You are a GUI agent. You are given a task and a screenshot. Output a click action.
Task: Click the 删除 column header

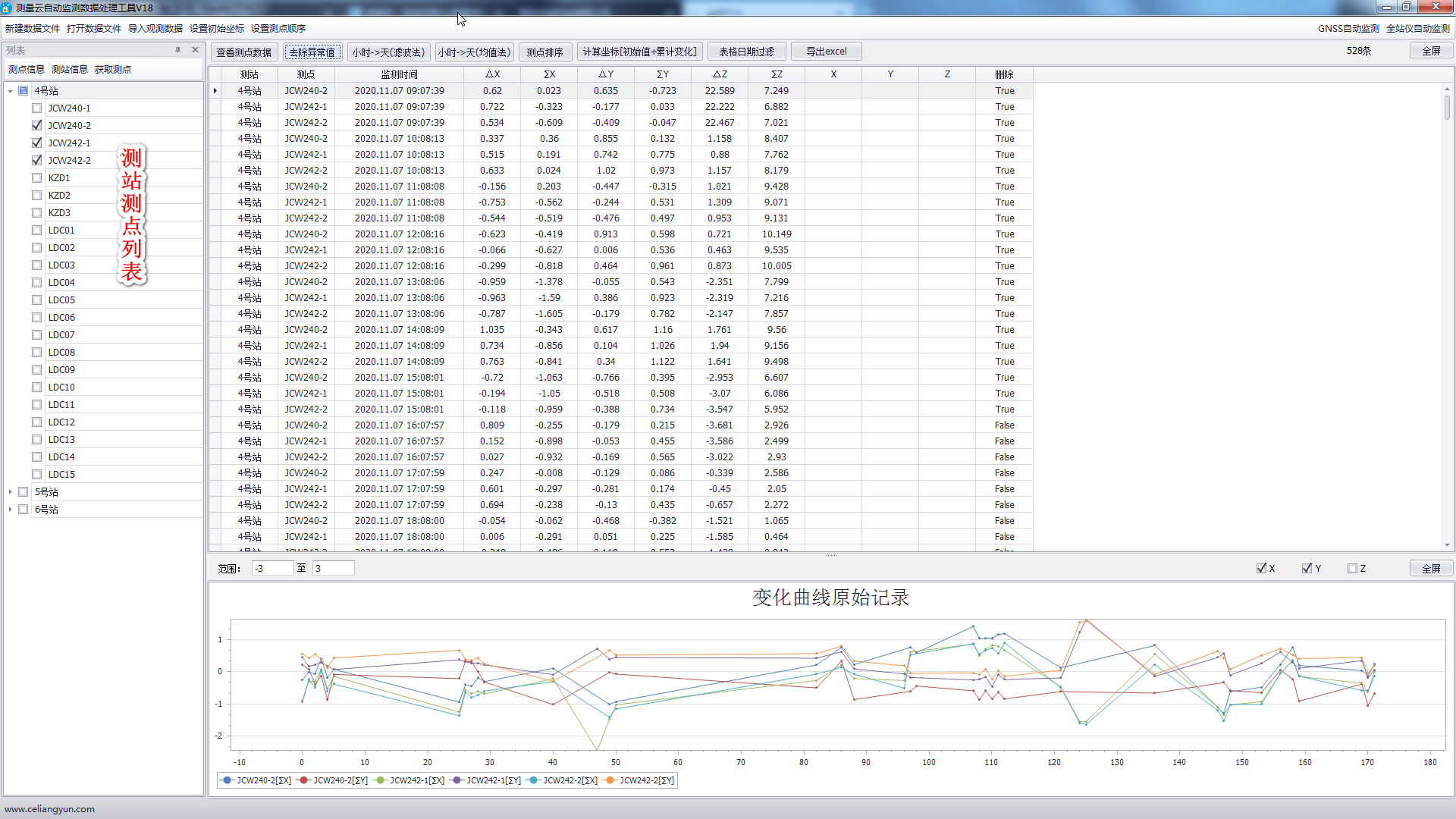click(1004, 75)
